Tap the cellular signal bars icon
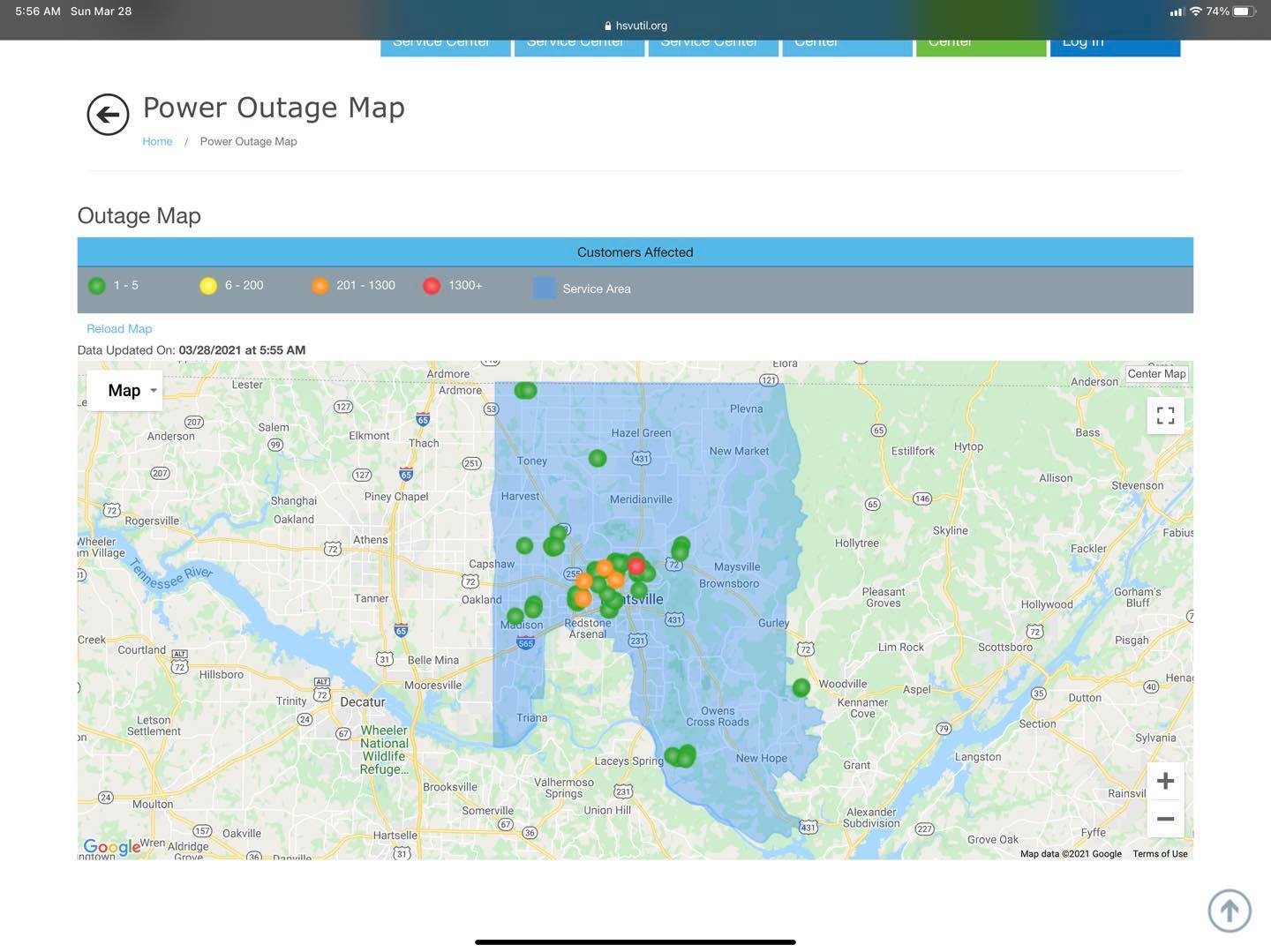Viewport: 1271px width, 952px height. pos(1177,11)
